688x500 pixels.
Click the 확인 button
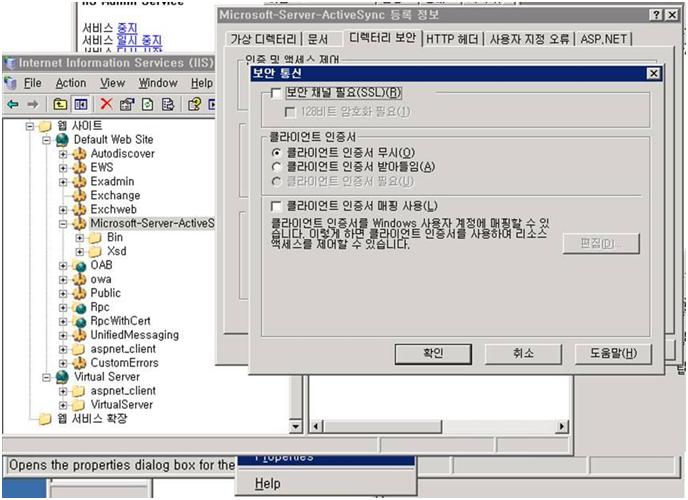pyautogui.click(x=433, y=354)
